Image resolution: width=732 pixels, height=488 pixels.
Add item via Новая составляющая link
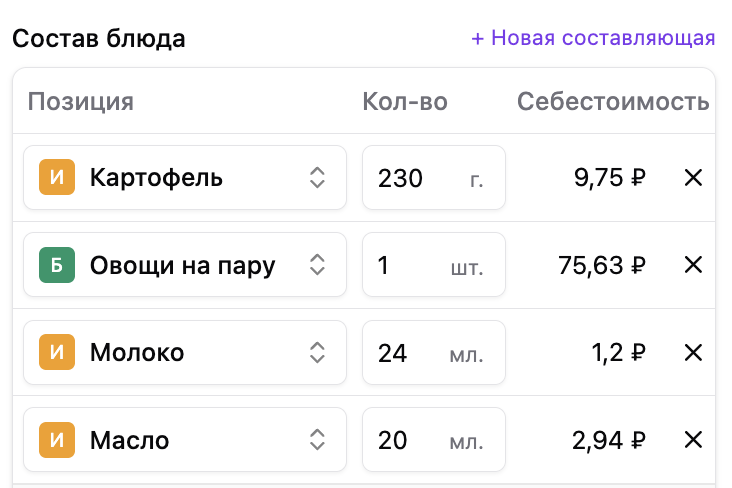[593, 38]
